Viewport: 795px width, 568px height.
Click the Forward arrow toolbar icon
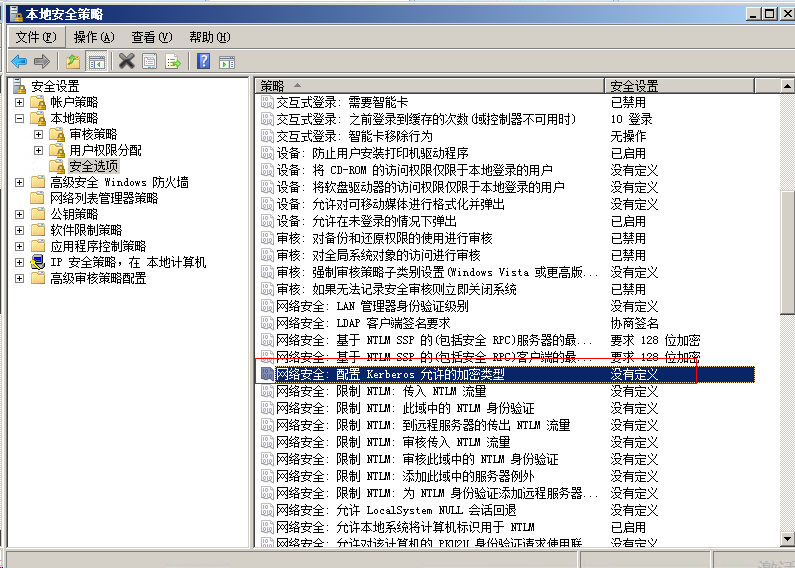tap(42, 62)
